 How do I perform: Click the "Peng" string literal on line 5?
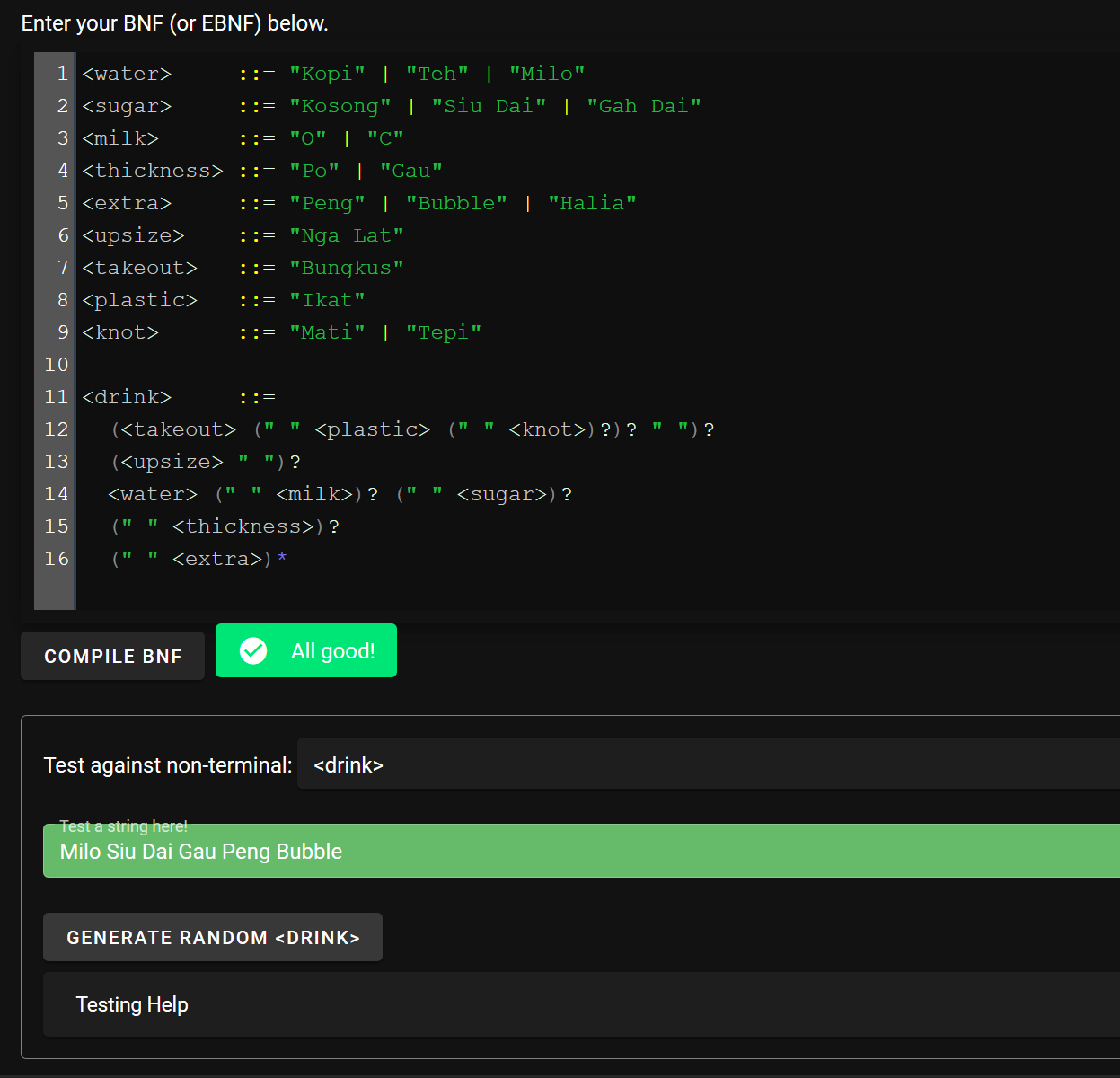pos(327,203)
